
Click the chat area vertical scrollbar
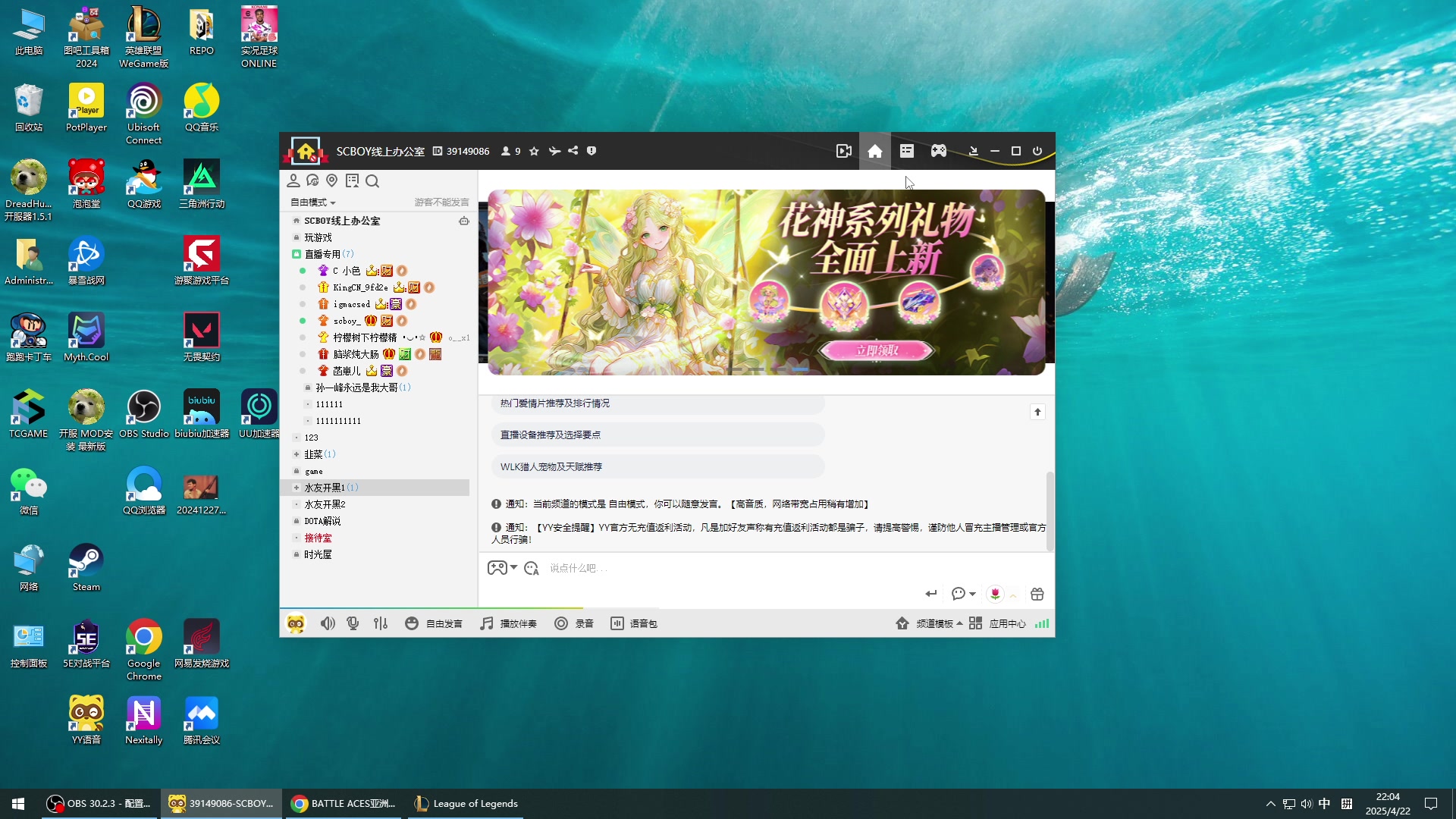pyautogui.click(x=1050, y=510)
